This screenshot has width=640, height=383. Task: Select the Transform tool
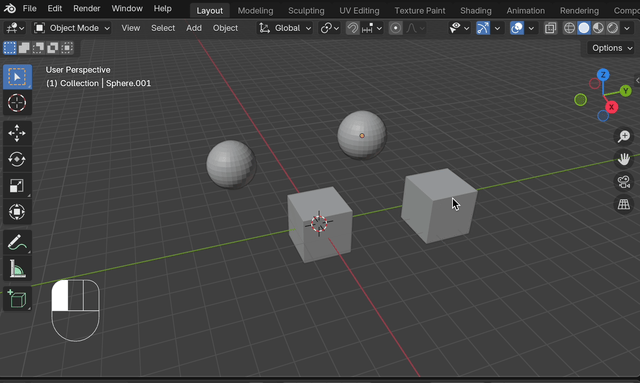(17, 212)
